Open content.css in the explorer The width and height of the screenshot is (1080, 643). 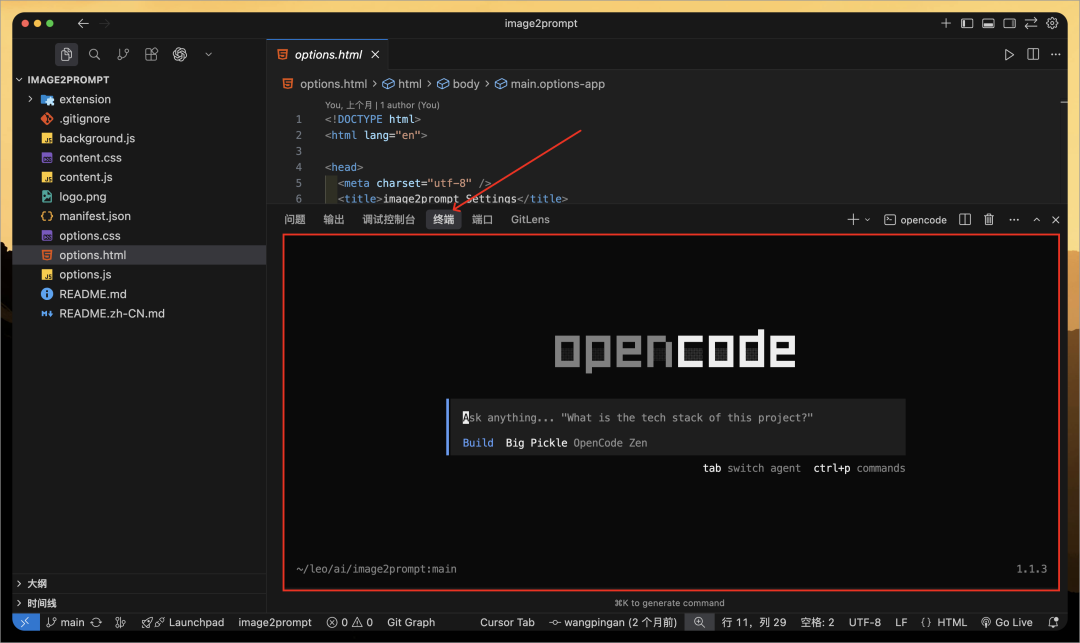click(x=90, y=158)
